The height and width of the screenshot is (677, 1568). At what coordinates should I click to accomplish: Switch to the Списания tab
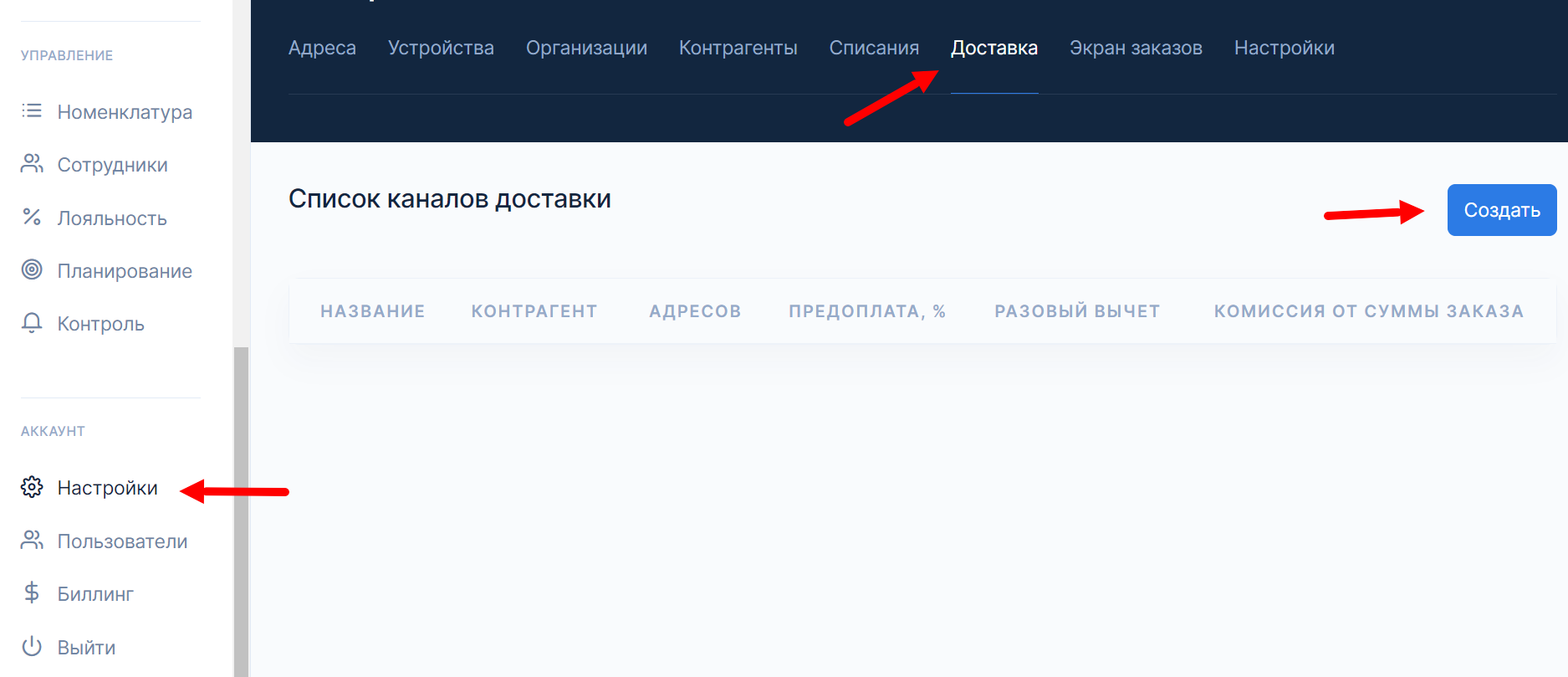[874, 48]
